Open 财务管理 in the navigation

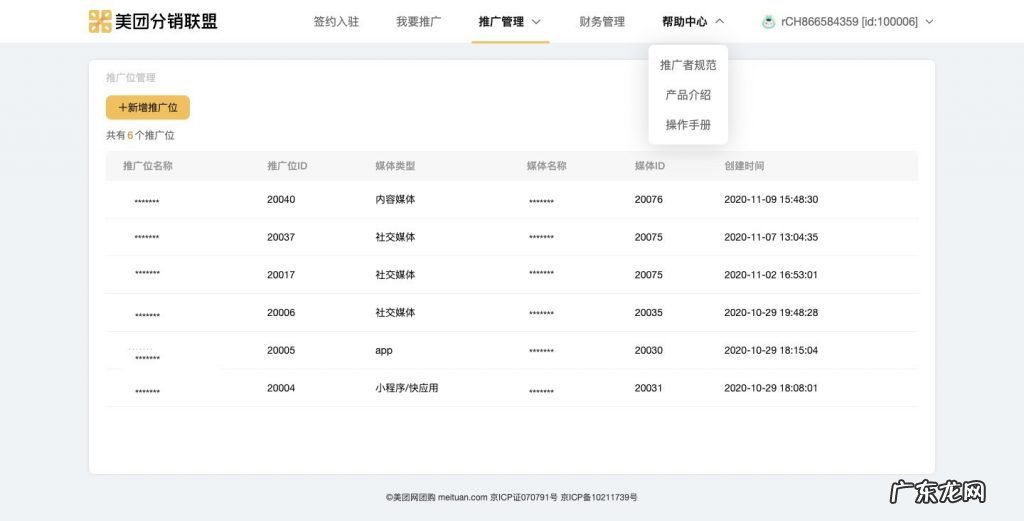click(601, 22)
